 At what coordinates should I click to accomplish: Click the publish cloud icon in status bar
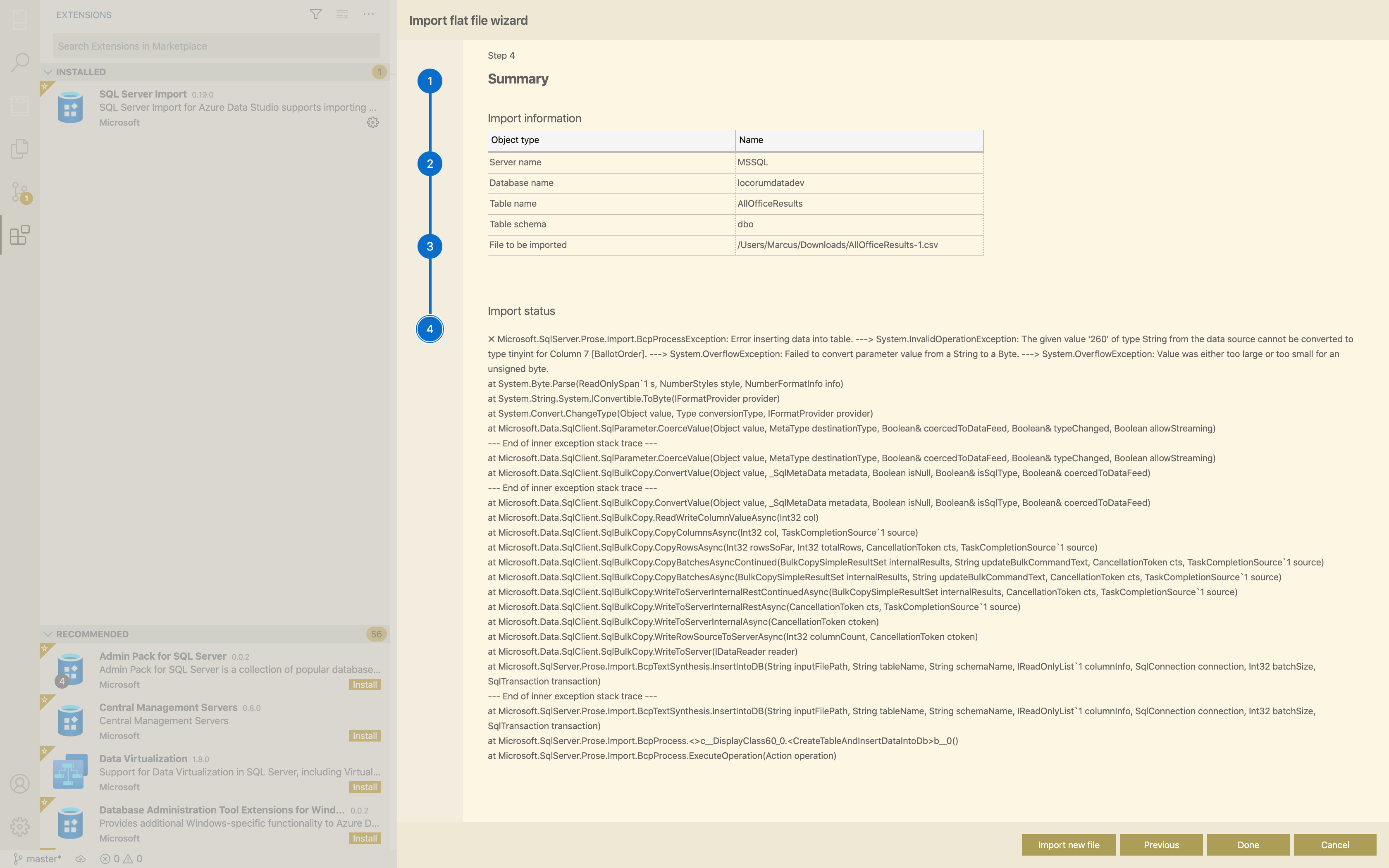(x=80, y=859)
